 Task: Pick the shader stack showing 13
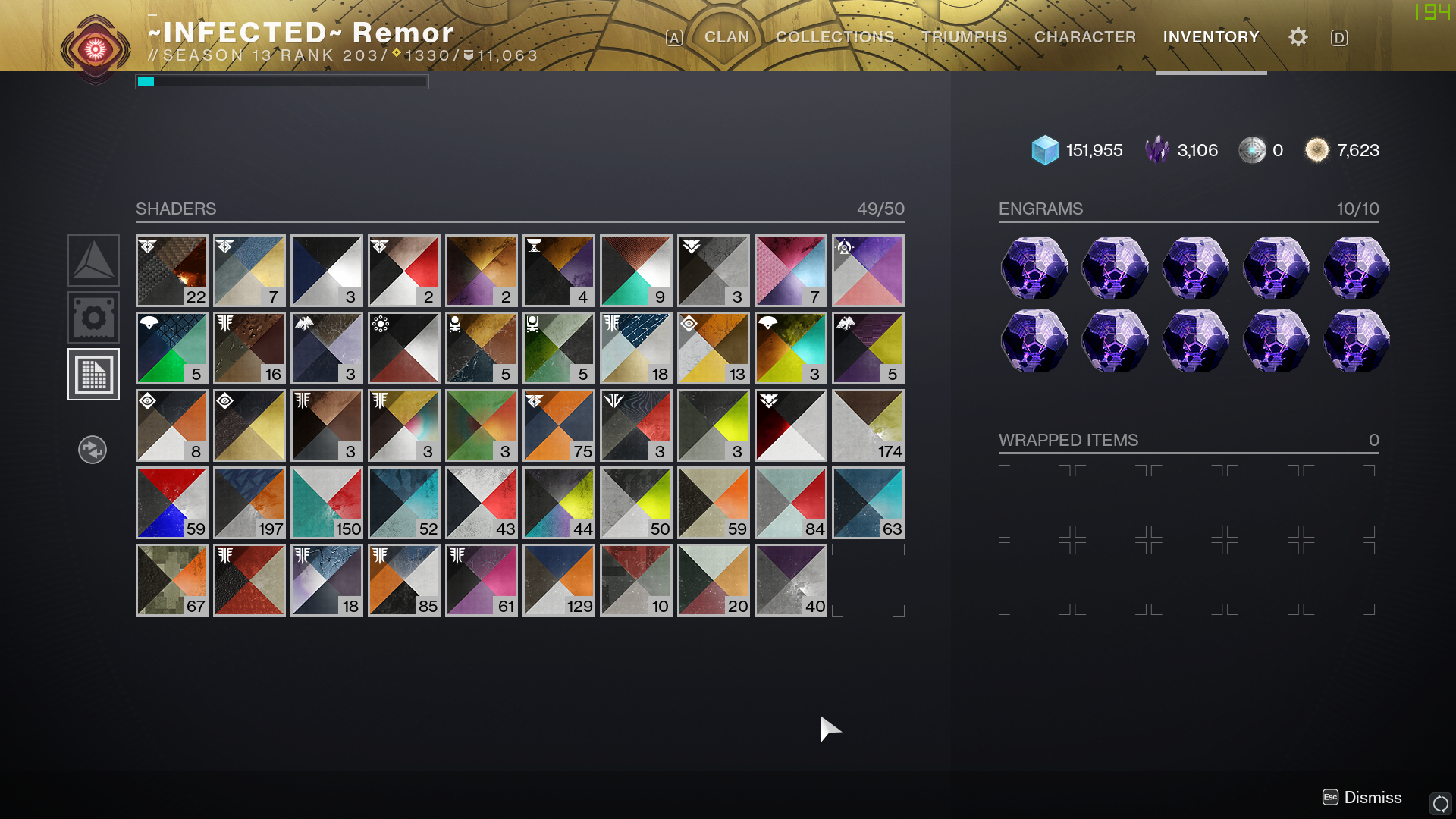click(x=714, y=348)
